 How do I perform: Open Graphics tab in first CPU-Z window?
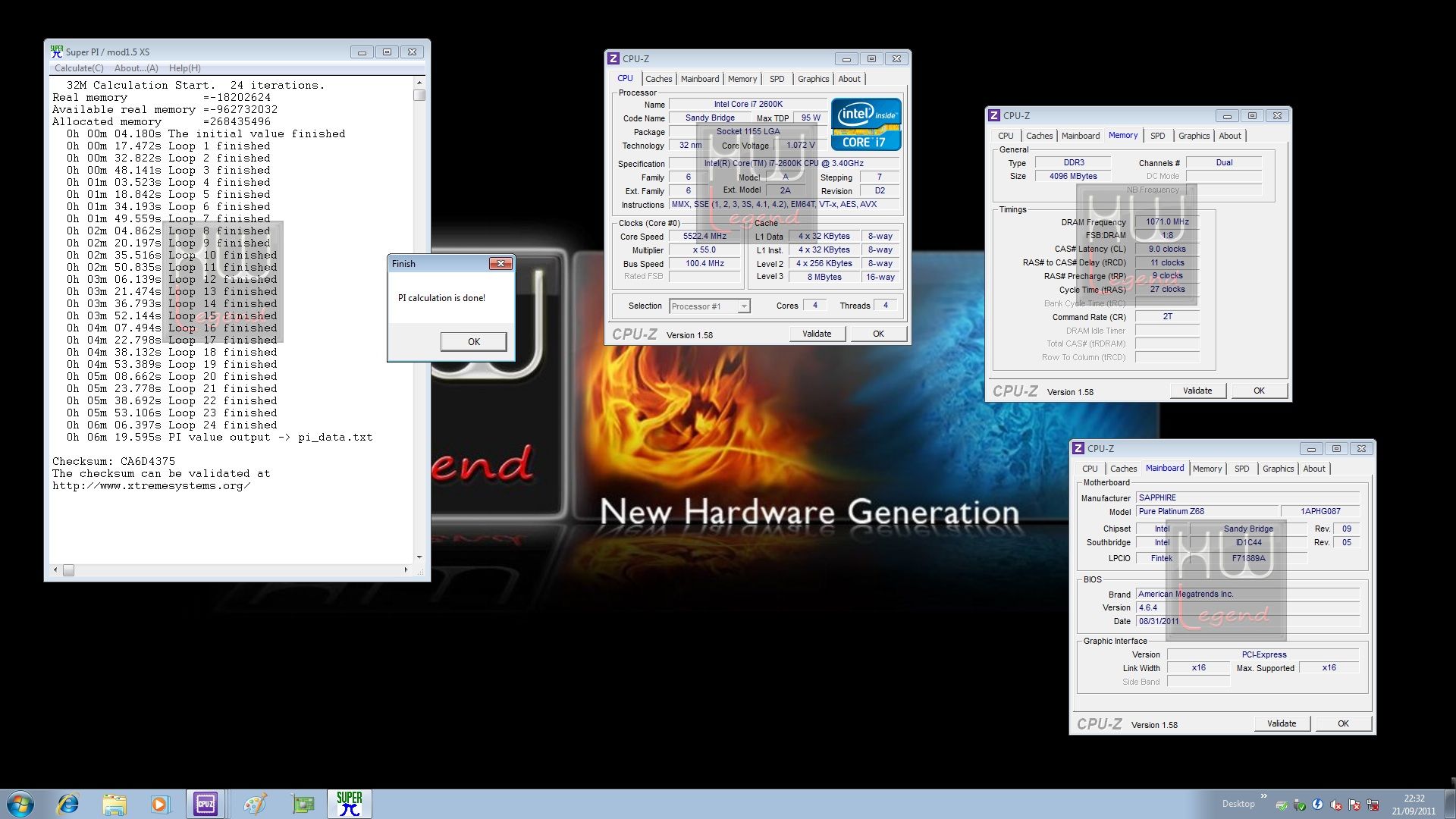coord(813,79)
